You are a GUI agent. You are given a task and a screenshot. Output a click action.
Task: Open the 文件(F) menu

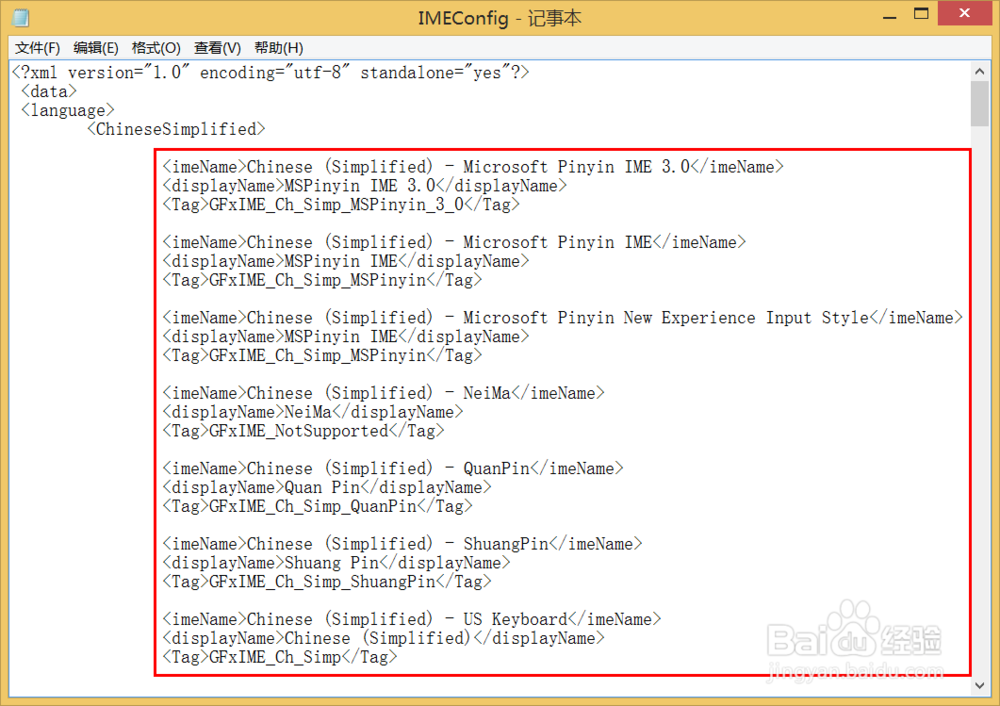point(37,48)
